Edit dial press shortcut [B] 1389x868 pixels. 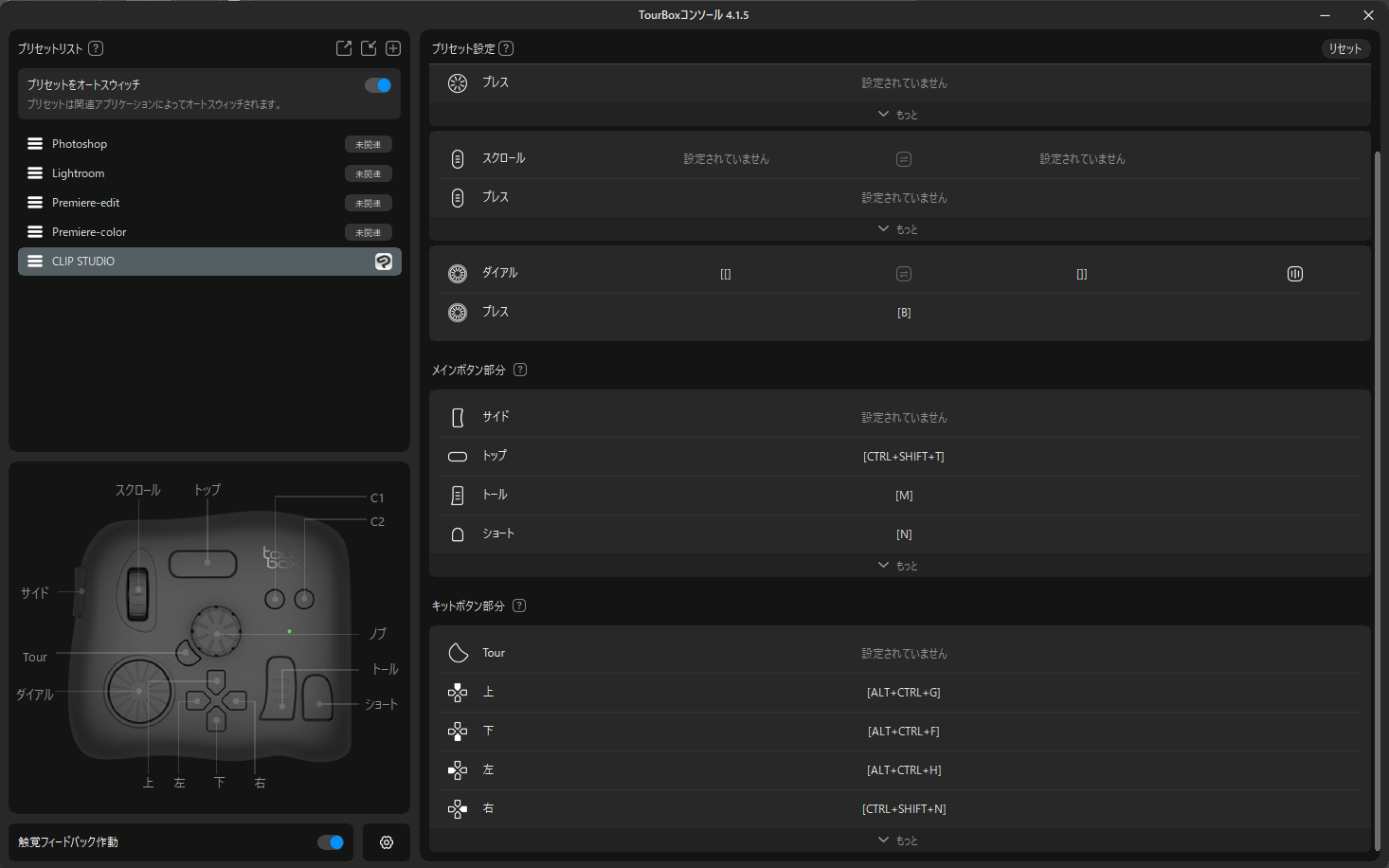click(904, 313)
